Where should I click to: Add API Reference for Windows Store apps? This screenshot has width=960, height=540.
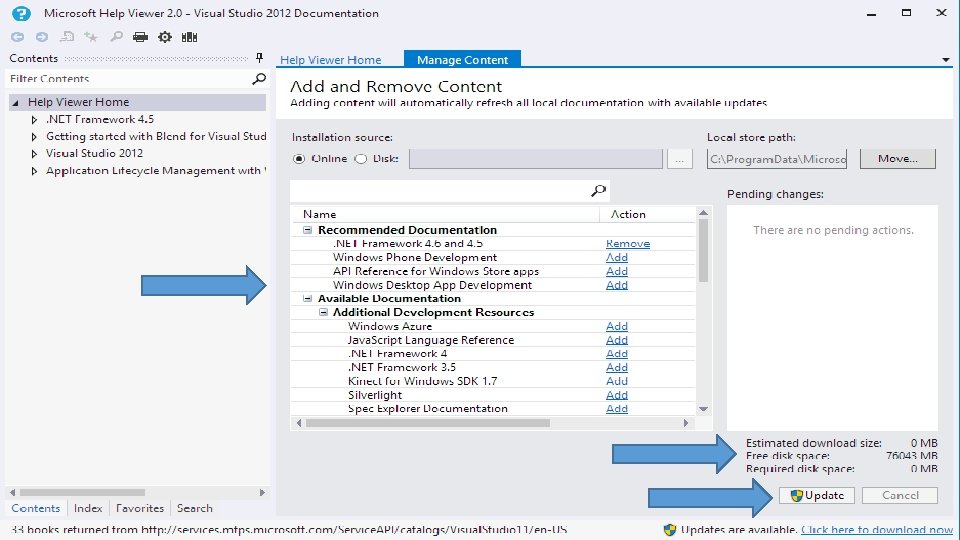point(617,271)
